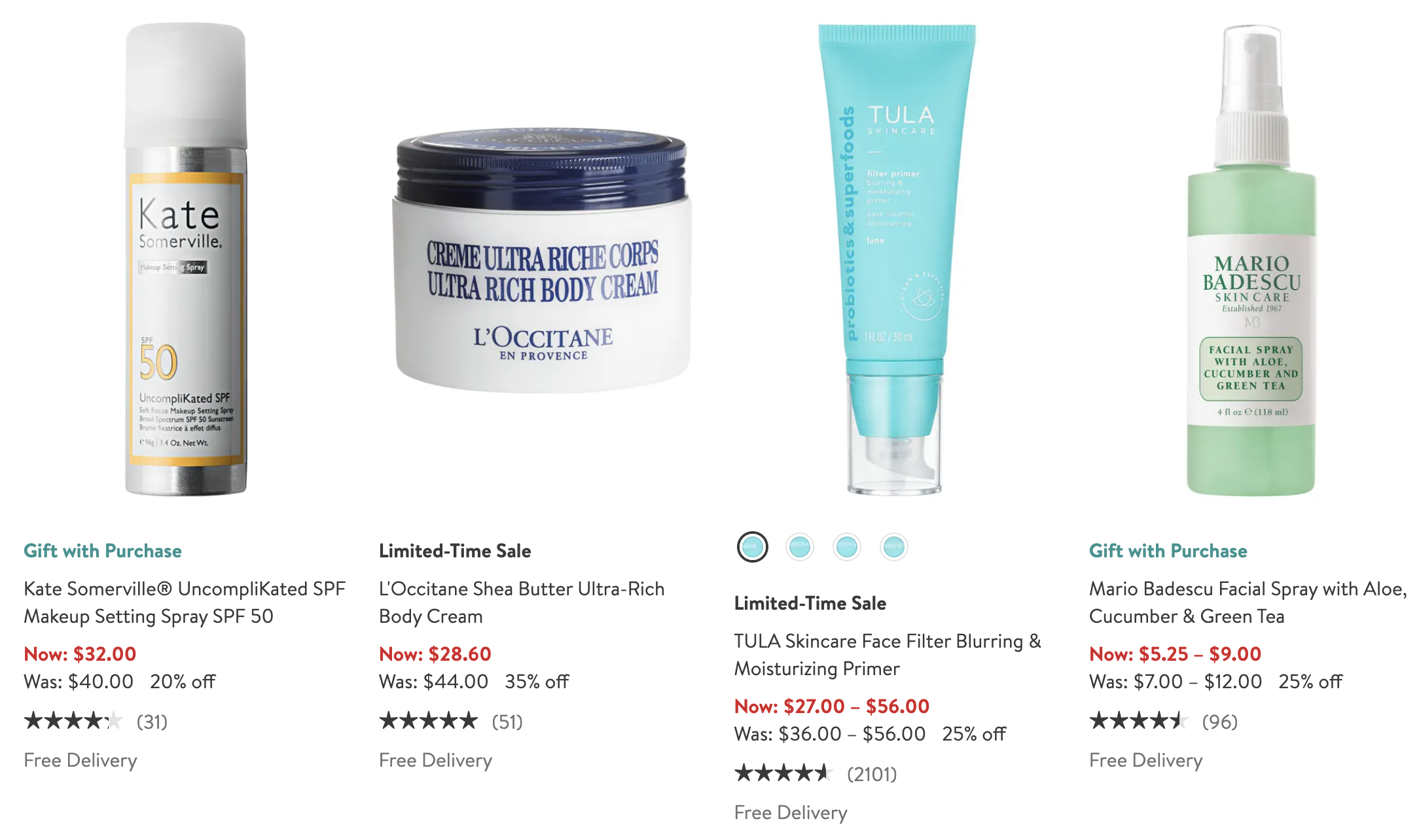
Task: Click the Now: $28.60 price for L'Occitane
Action: click(x=435, y=654)
